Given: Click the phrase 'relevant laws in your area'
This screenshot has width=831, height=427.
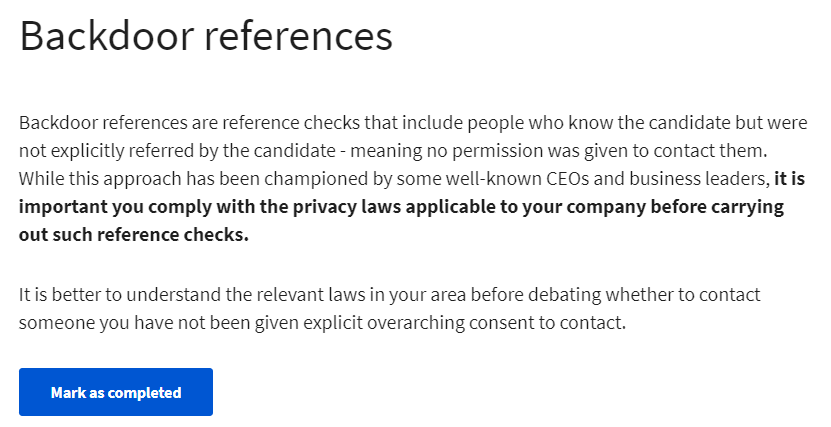Looking at the screenshot, I should tap(382, 296).
